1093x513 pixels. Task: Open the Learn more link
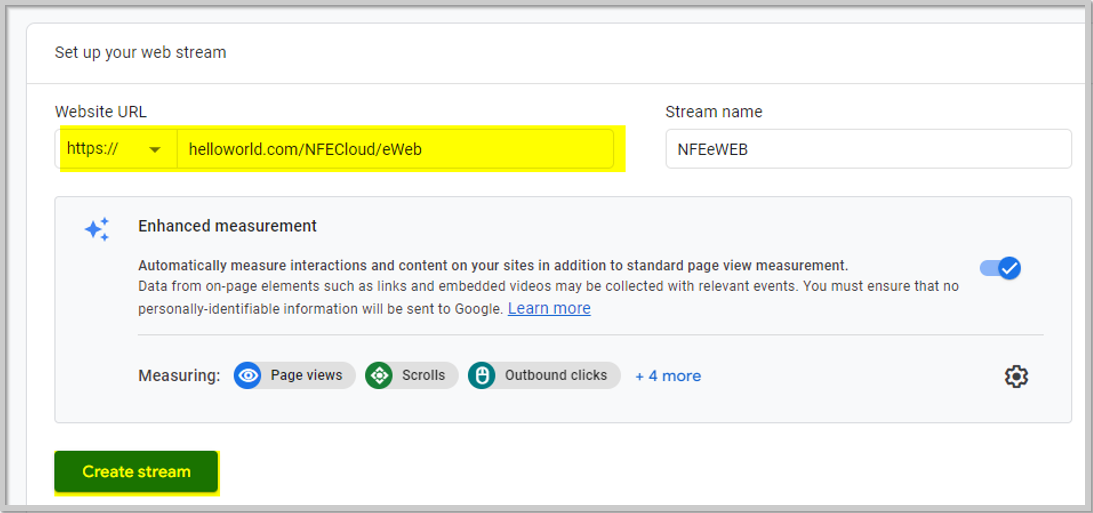pyautogui.click(x=549, y=308)
